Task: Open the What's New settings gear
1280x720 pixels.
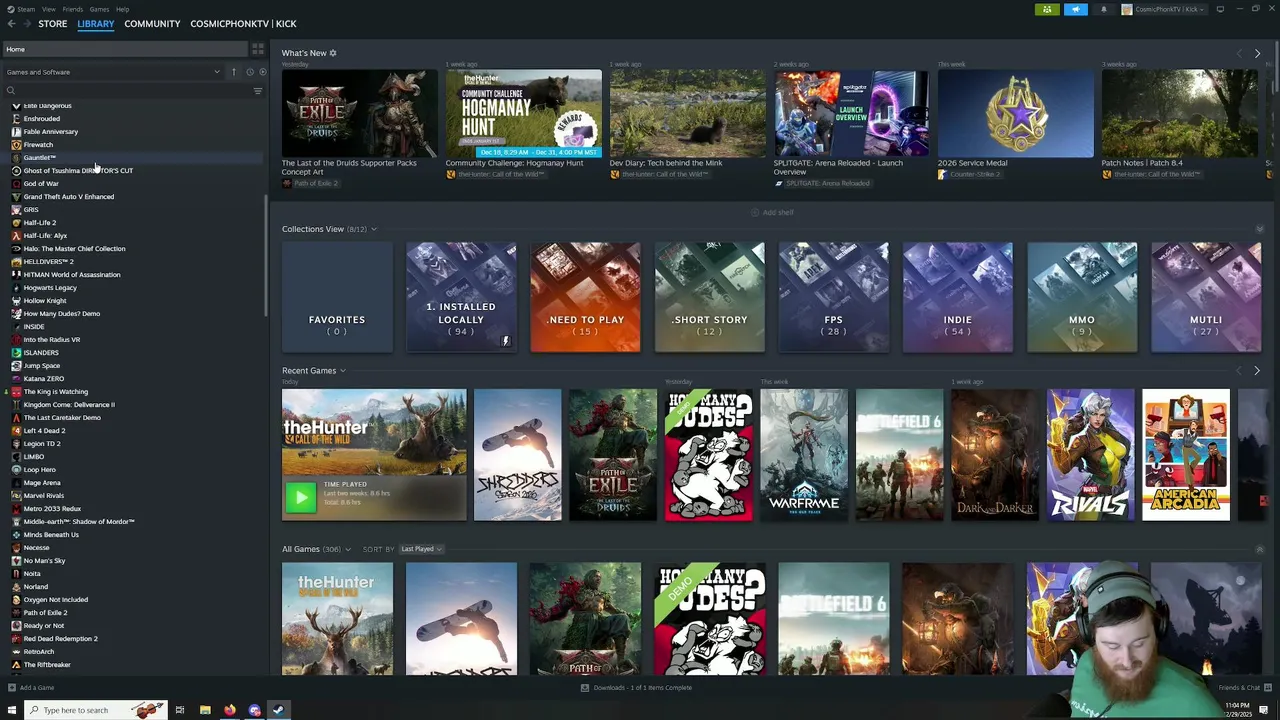Action: point(333,53)
